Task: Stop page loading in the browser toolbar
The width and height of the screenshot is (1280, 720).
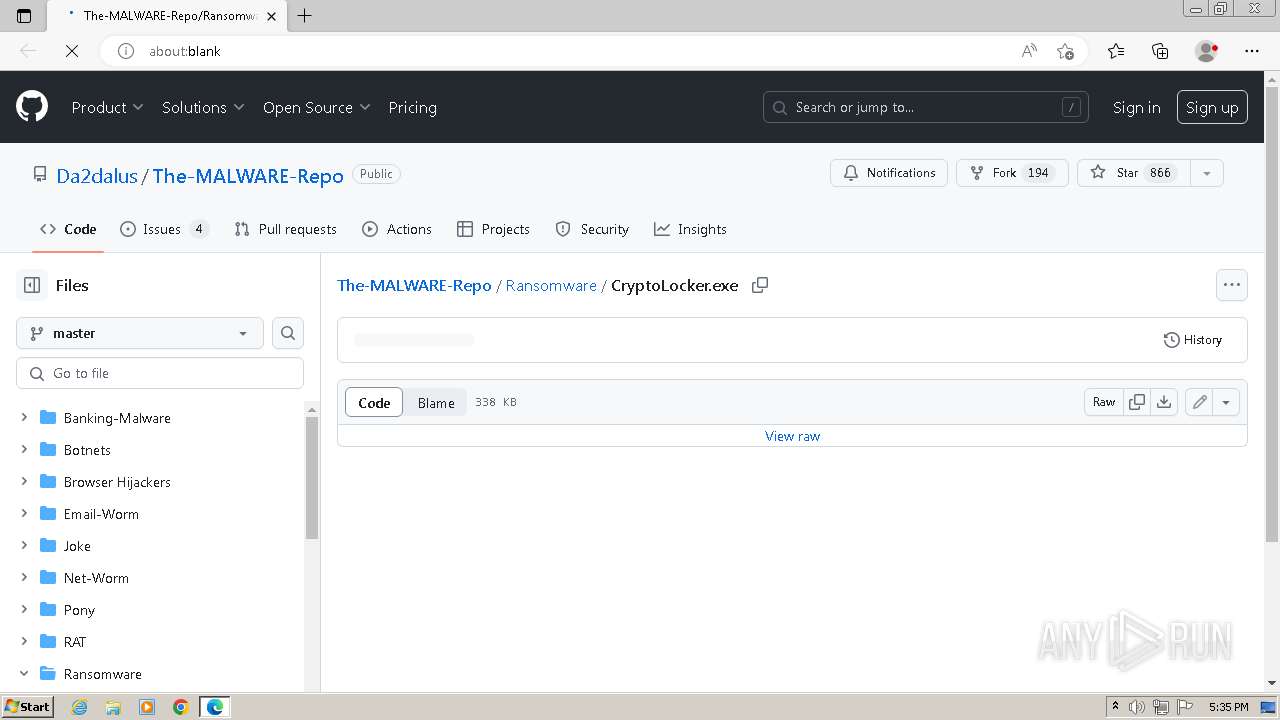Action: tap(72, 51)
